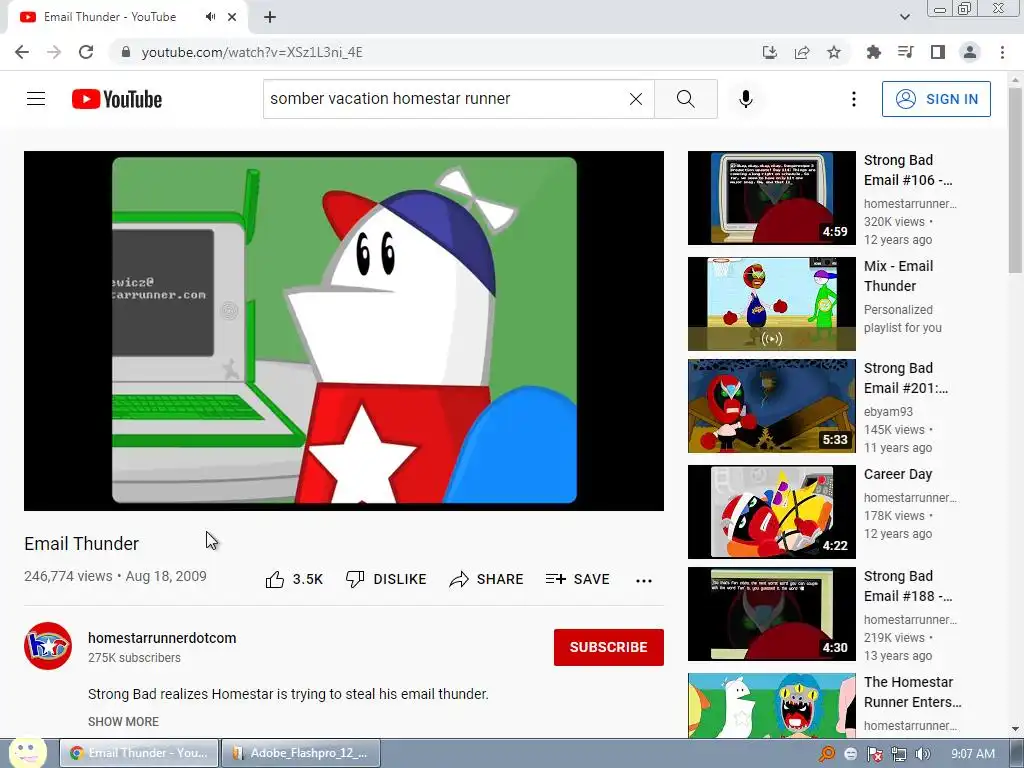Click the 9:07 AM taskbar clock
Image resolution: width=1024 pixels, height=768 pixels.
pyautogui.click(x=973, y=754)
